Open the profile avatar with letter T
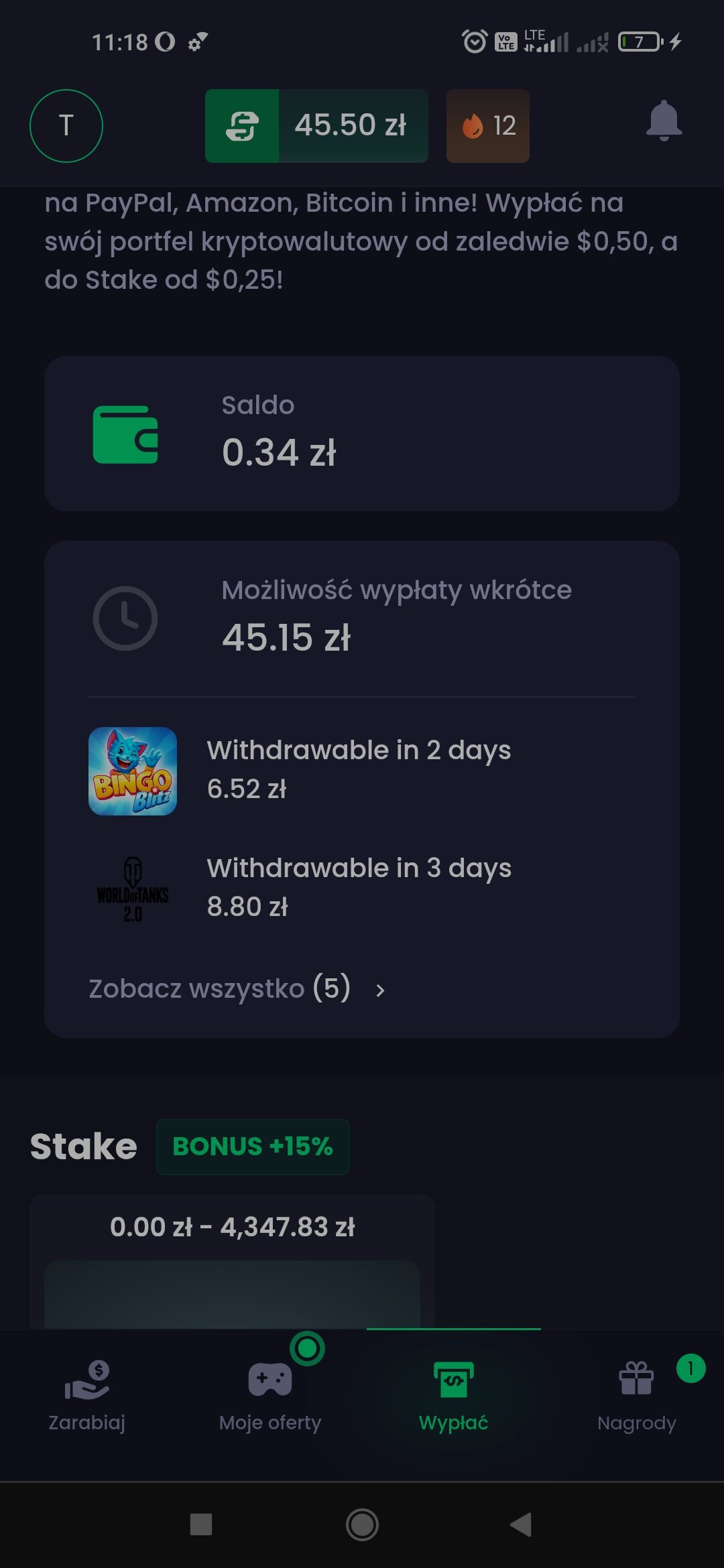The height and width of the screenshot is (1568, 724). [66, 126]
